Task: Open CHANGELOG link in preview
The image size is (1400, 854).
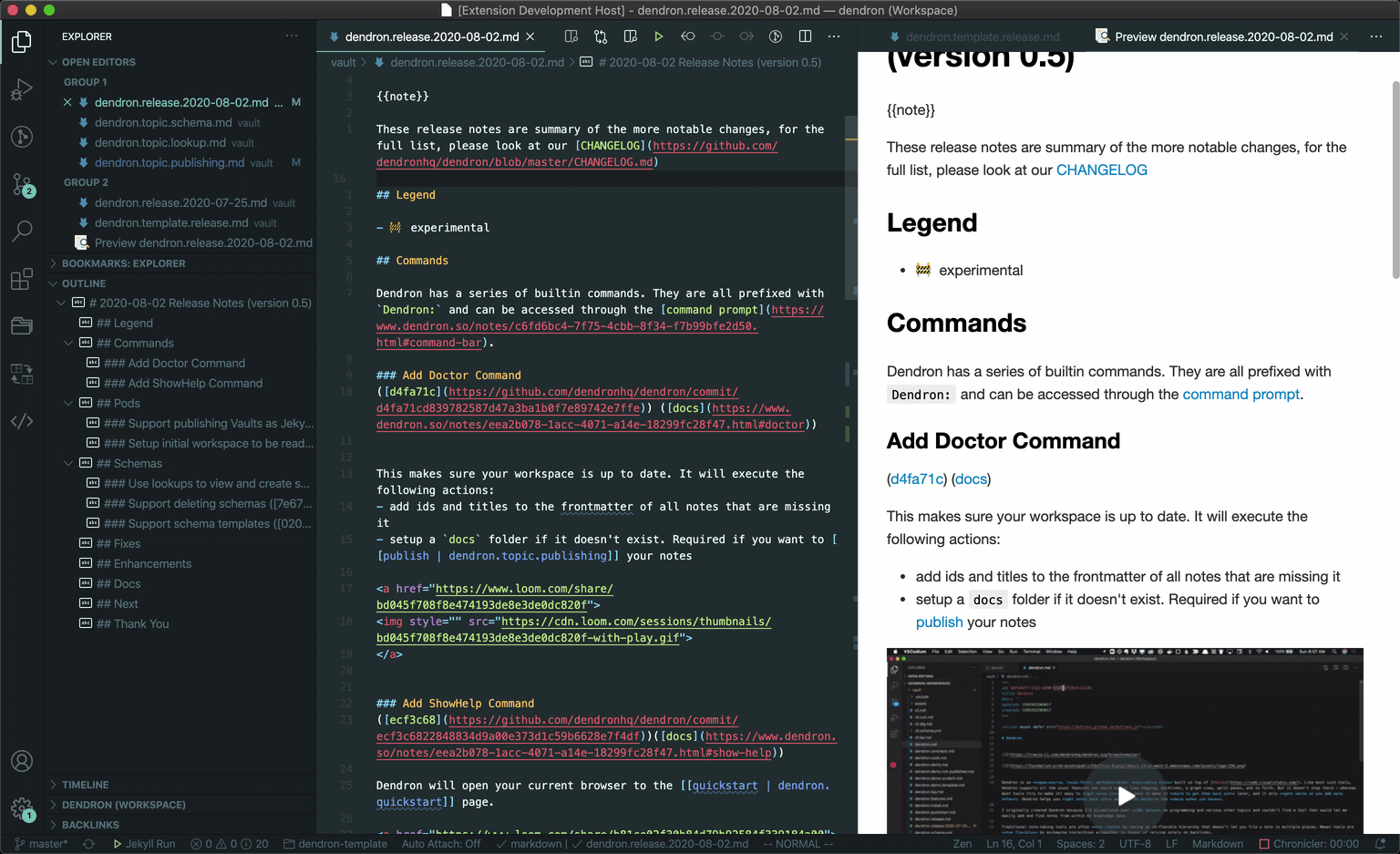Action: click(x=1101, y=170)
